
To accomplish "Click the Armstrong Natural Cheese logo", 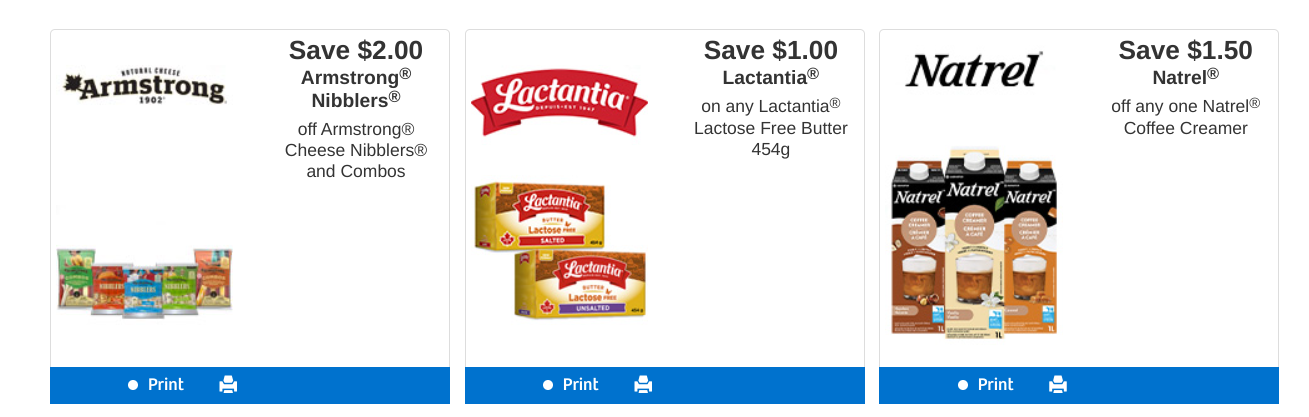I will [144, 87].
